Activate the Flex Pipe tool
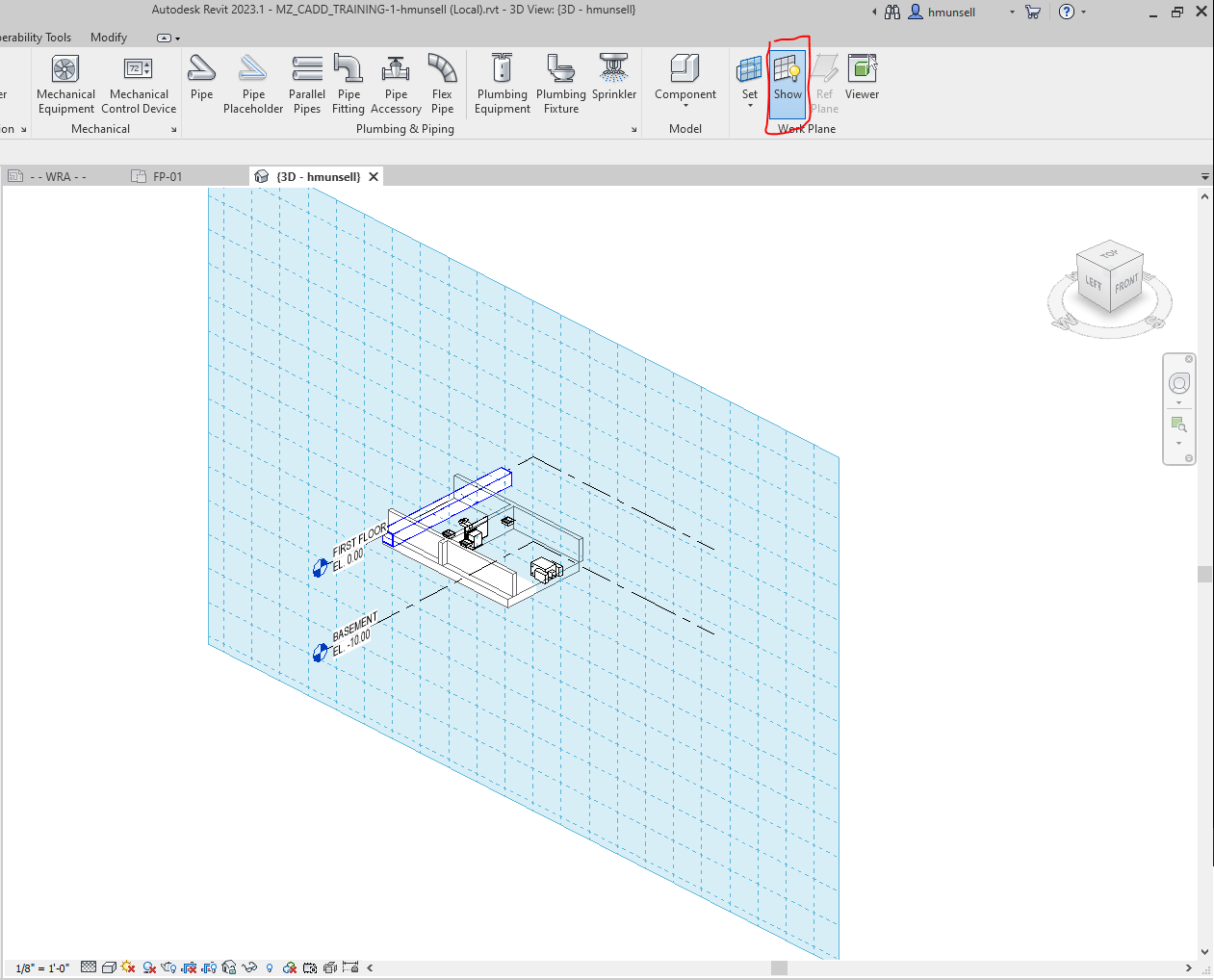The image size is (1214, 980). pos(442,85)
